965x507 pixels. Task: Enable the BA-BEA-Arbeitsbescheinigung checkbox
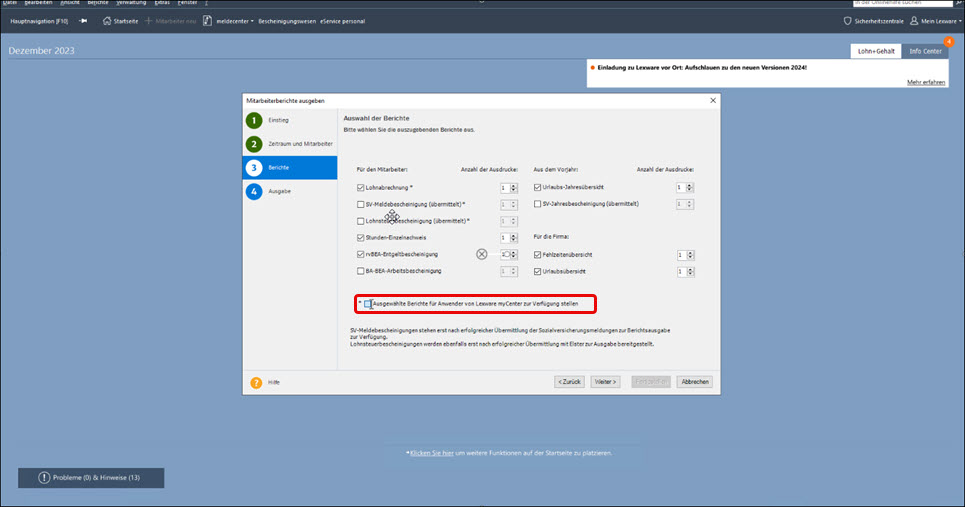tap(361, 271)
